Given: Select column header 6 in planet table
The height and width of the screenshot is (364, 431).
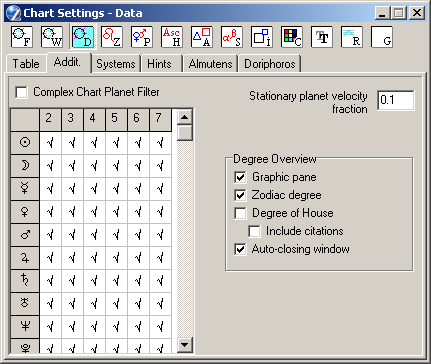Looking at the screenshot, I should (x=138, y=119).
